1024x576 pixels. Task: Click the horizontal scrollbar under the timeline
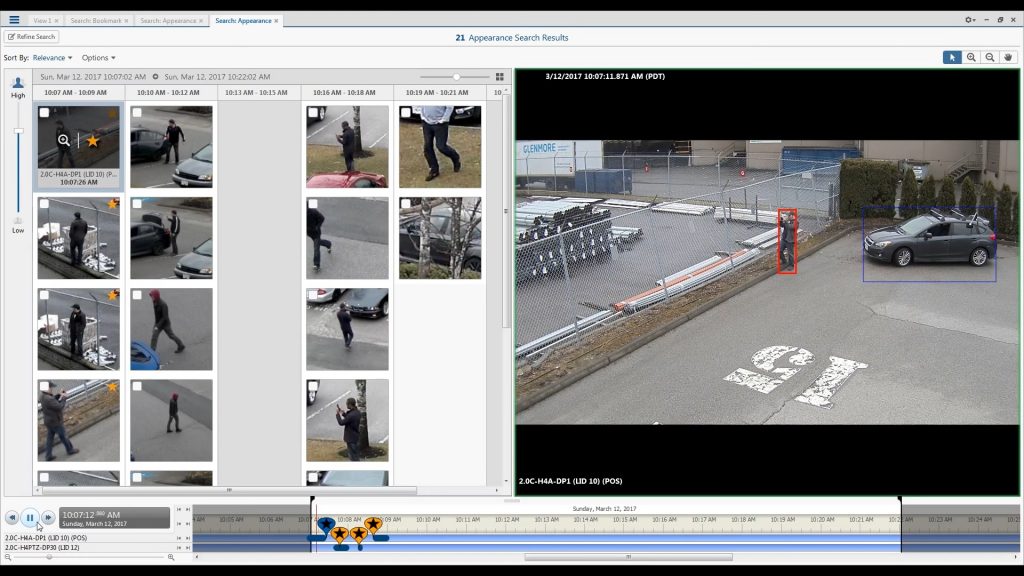click(628, 557)
